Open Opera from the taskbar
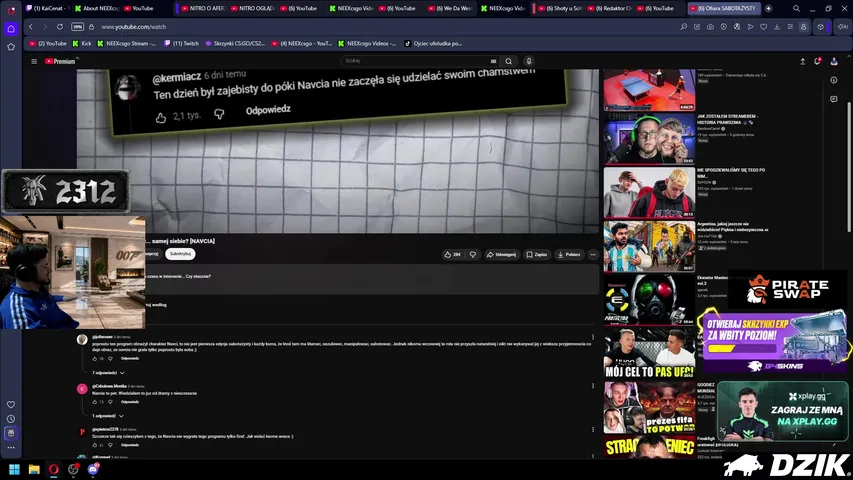 click(x=53, y=469)
